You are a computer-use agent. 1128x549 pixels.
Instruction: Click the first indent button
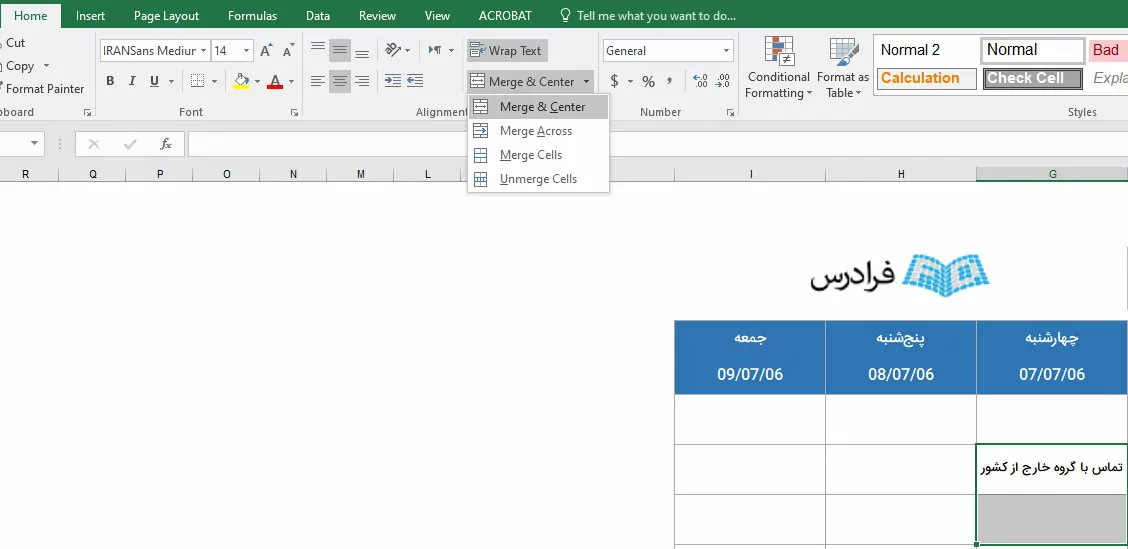point(392,81)
